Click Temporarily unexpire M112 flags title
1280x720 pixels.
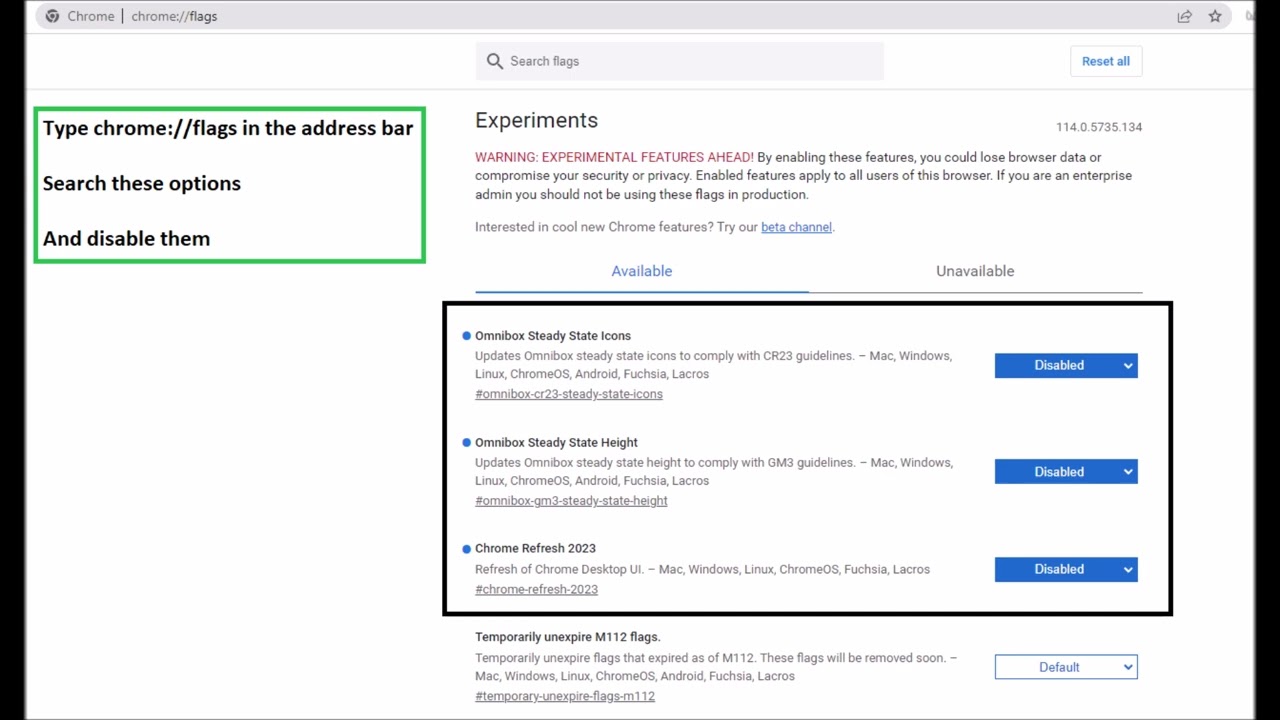click(x=568, y=637)
